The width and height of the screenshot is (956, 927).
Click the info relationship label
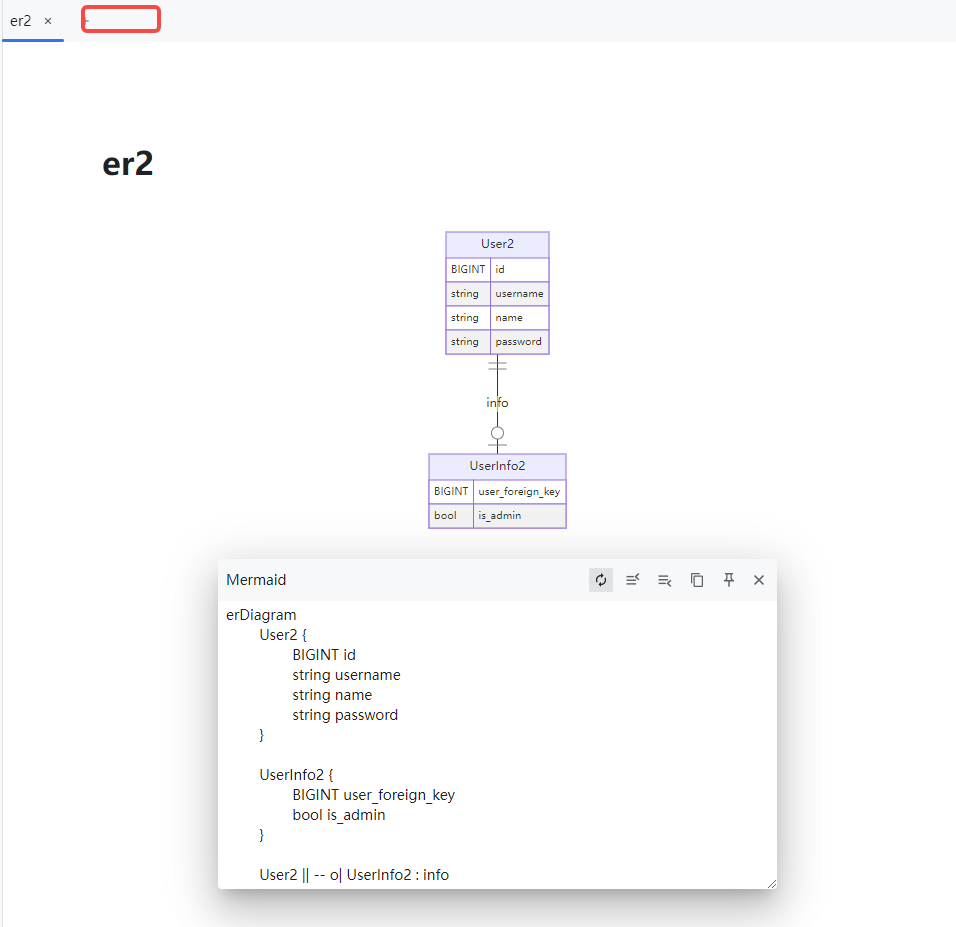tap(497, 402)
